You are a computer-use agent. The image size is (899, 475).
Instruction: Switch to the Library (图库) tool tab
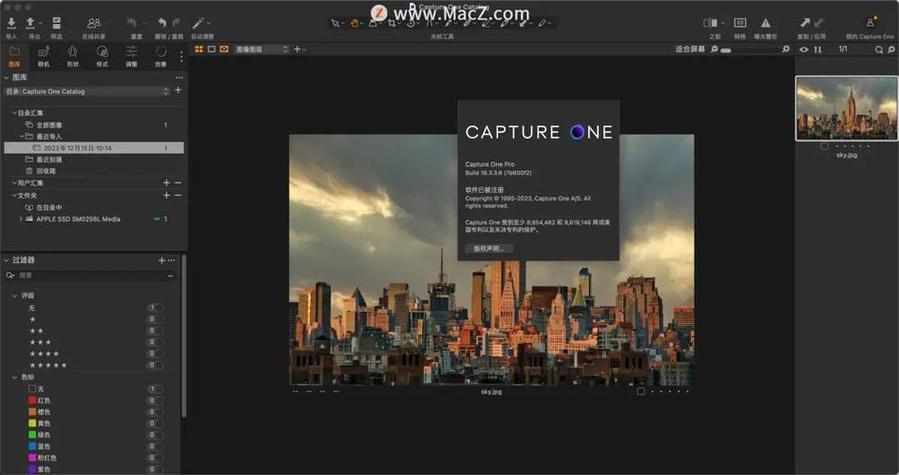(x=14, y=56)
